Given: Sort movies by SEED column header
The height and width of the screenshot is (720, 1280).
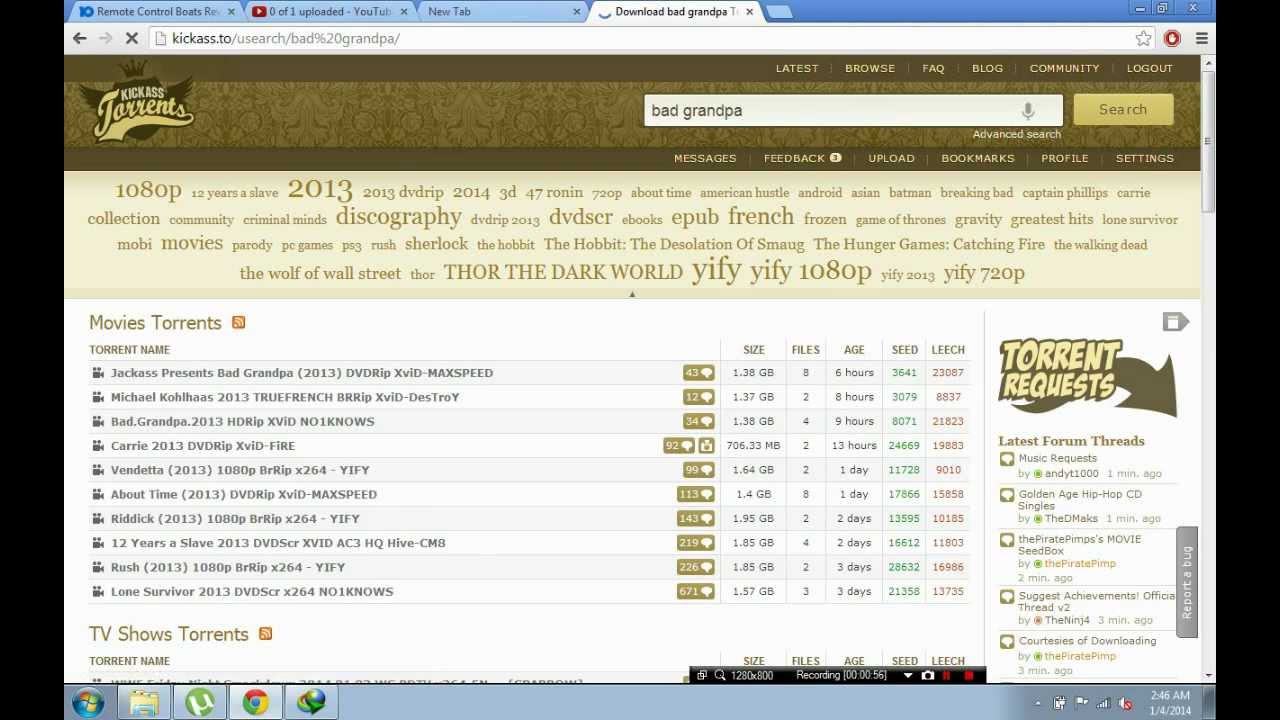Looking at the screenshot, I should coord(905,350).
